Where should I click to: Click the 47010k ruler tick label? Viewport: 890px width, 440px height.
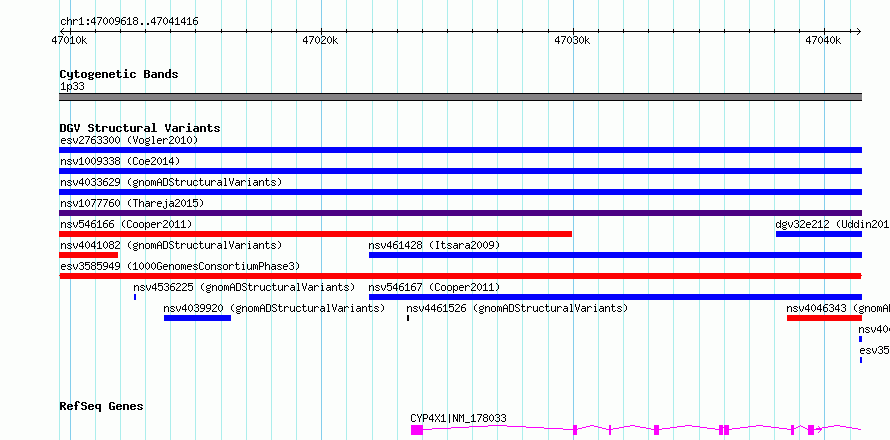[69, 40]
